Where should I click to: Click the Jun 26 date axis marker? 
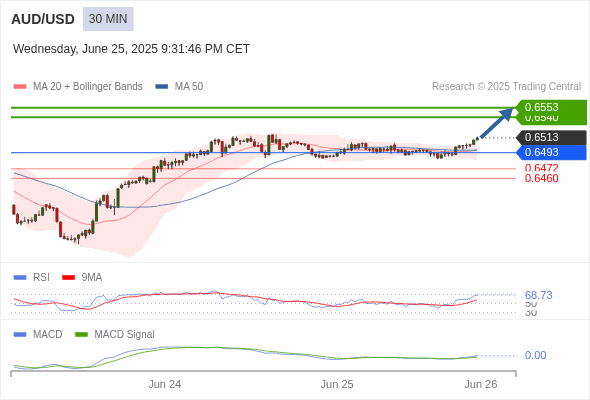pyautogui.click(x=481, y=384)
